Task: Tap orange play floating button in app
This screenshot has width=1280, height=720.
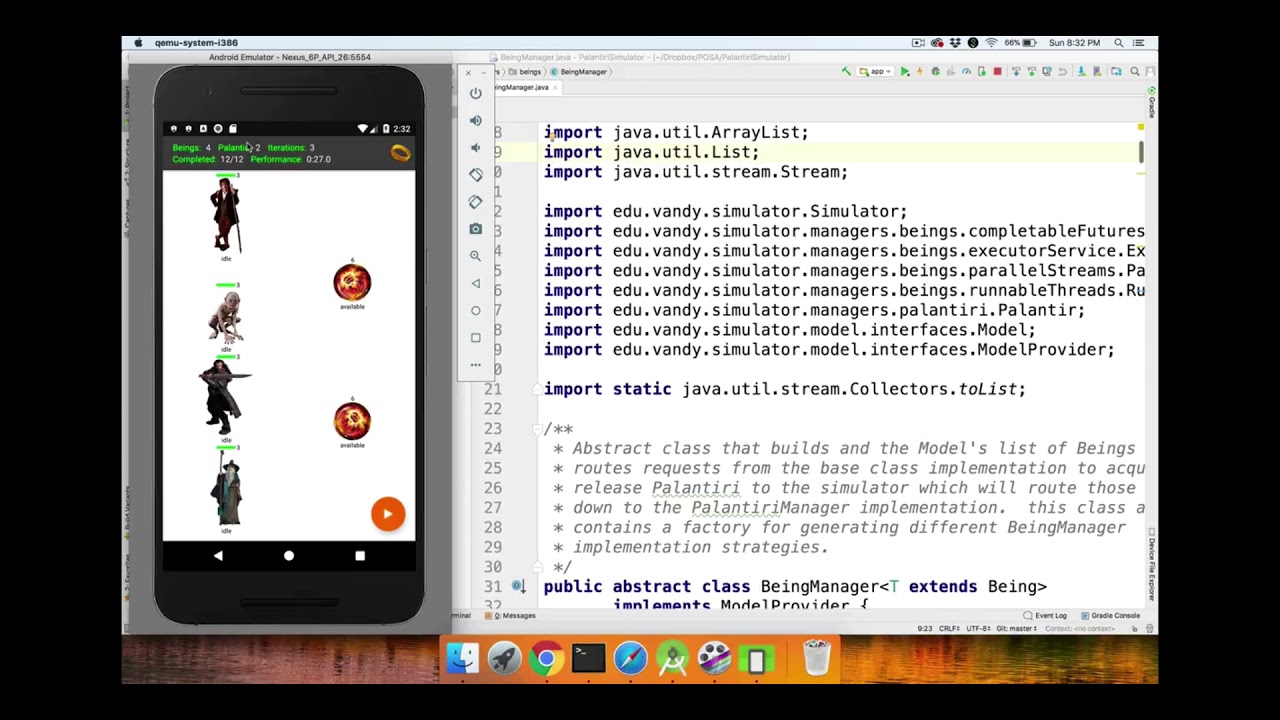Action: pos(388,514)
